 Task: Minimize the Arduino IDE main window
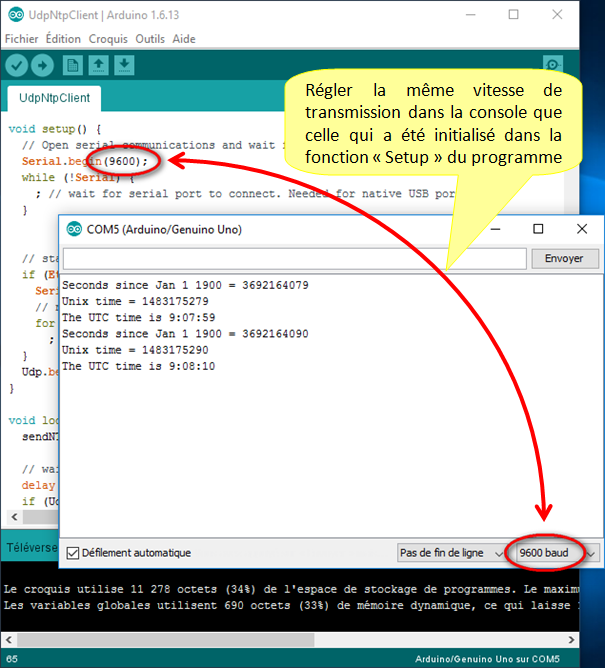pos(470,15)
